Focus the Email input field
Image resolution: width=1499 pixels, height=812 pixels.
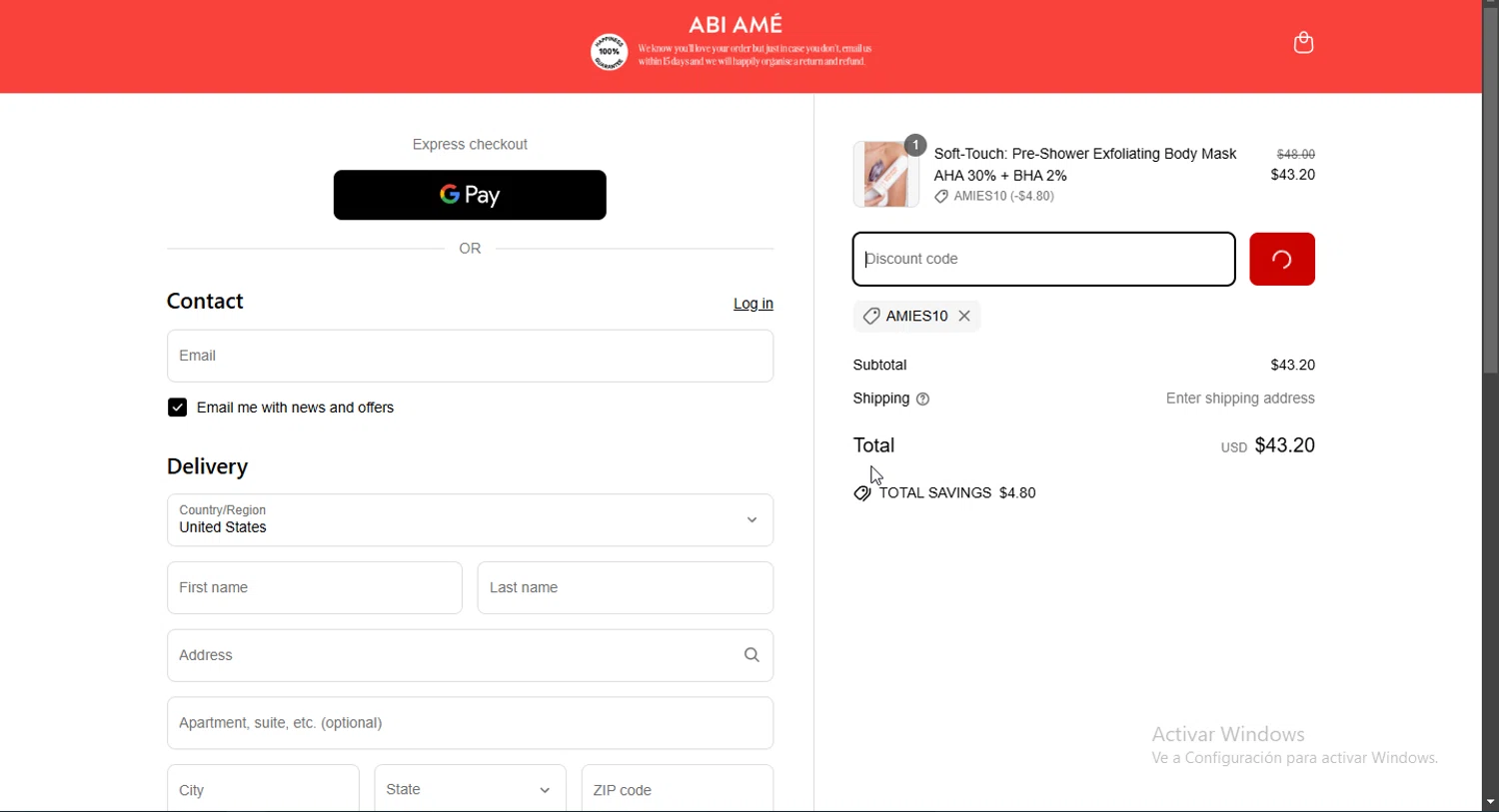(470, 357)
